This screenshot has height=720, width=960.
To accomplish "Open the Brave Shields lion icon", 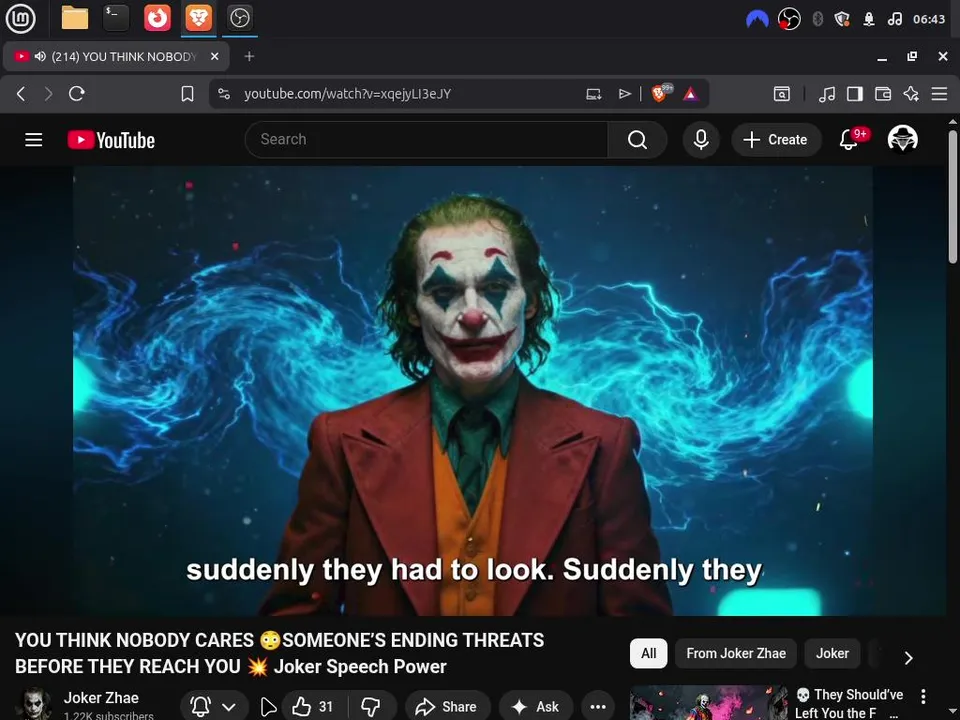I will pyautogui.click(x=661, y=93).
